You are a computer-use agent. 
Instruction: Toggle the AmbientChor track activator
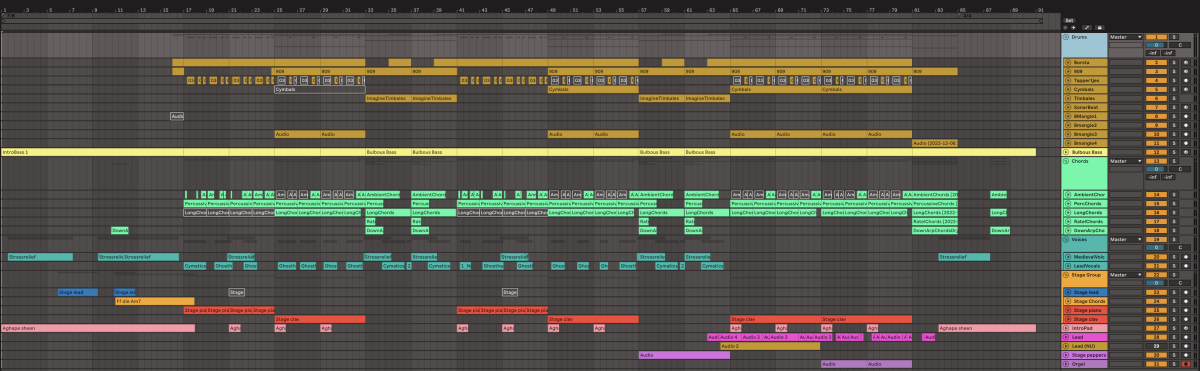[1156, 195]
